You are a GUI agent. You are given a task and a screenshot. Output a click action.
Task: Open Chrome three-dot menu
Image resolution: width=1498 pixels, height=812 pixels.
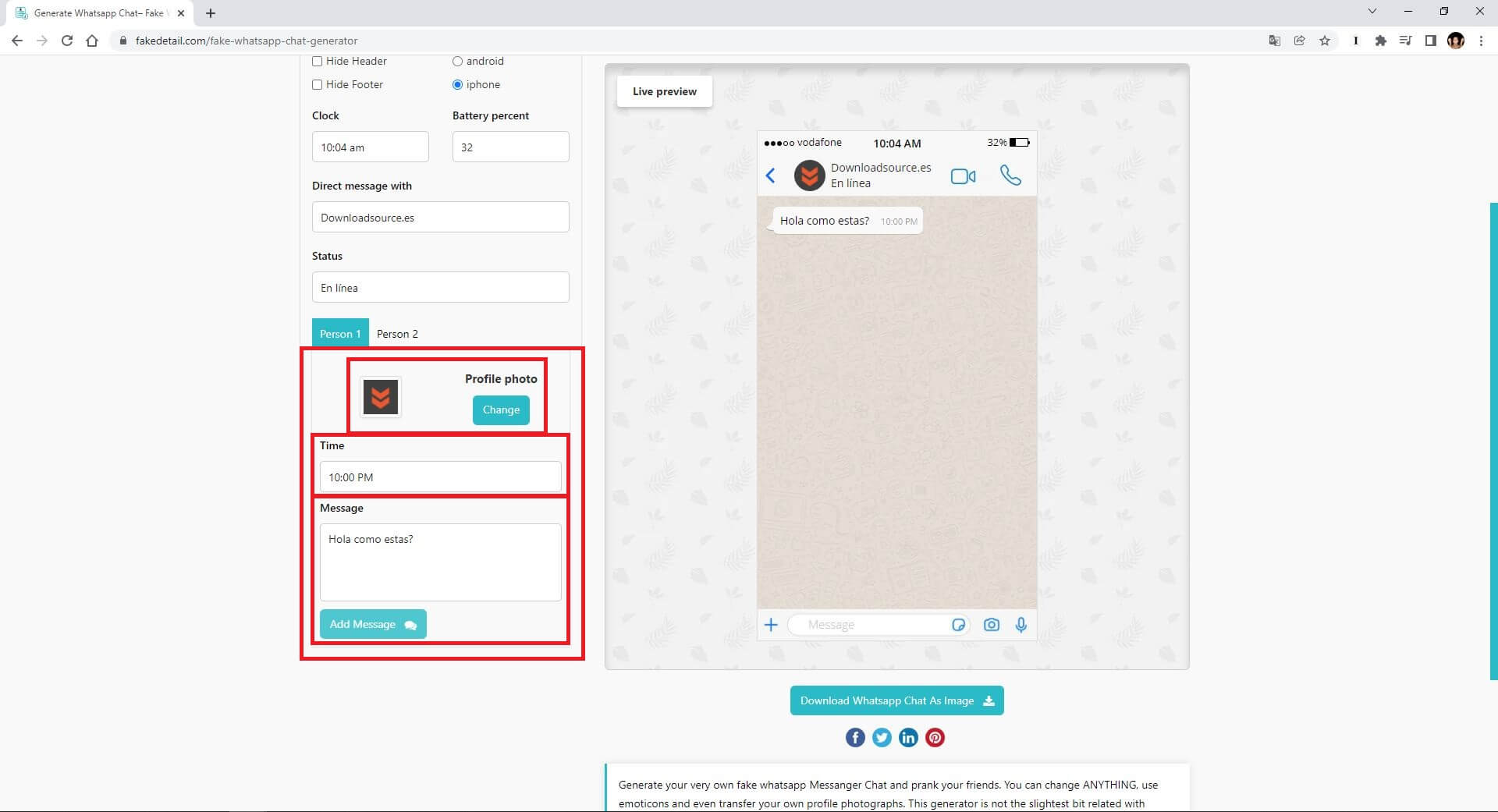[1481, 41]
